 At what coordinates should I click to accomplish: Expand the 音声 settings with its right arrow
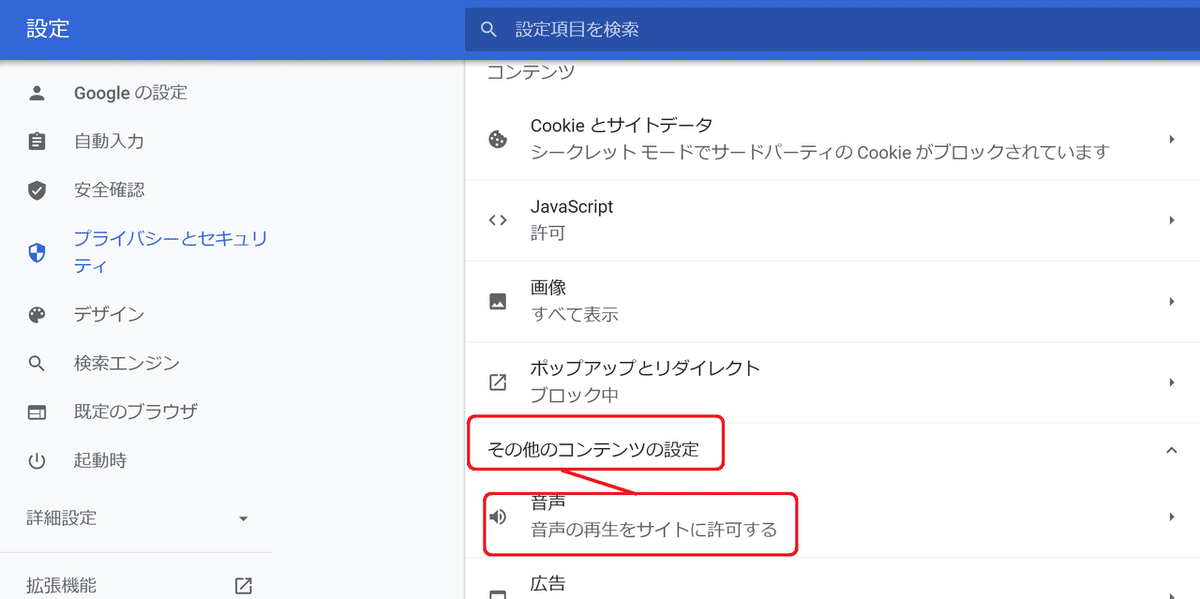pos(1172,517)
